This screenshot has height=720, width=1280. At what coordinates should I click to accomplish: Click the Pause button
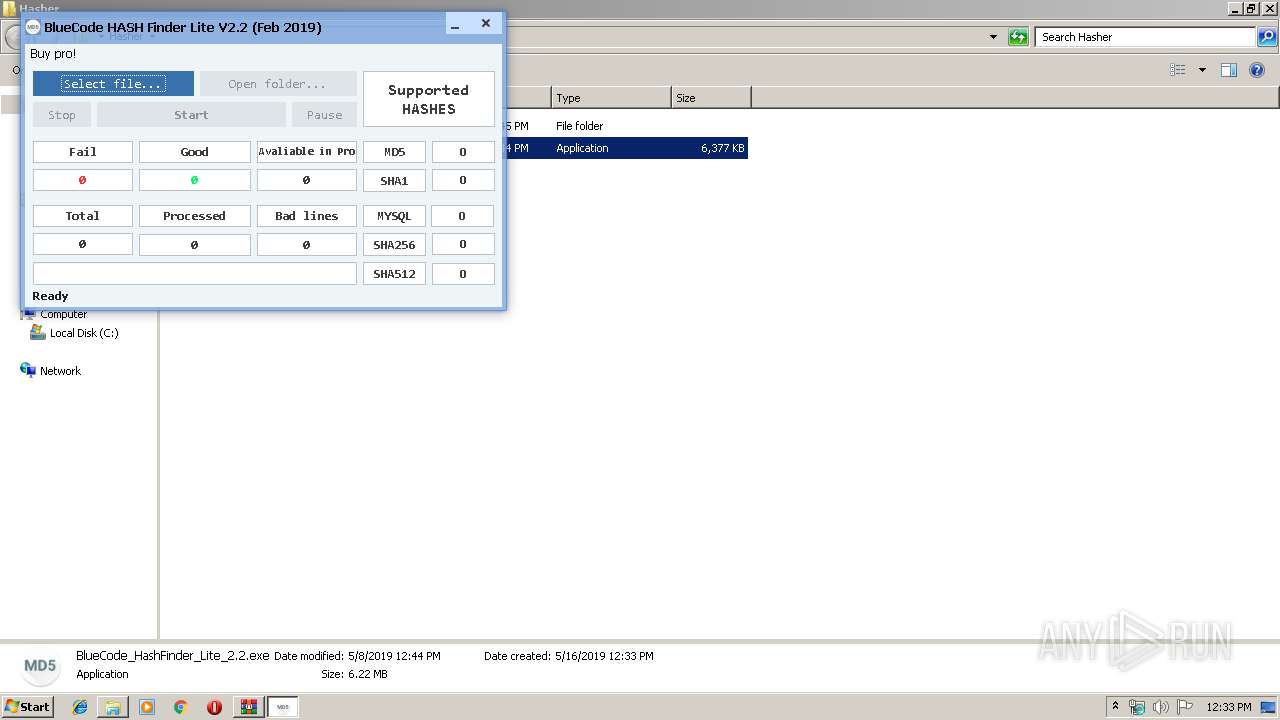pyautogui.click(x=324, y=115)
